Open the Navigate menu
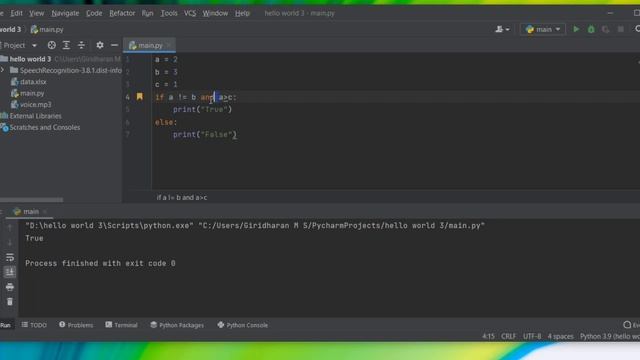 65,13
